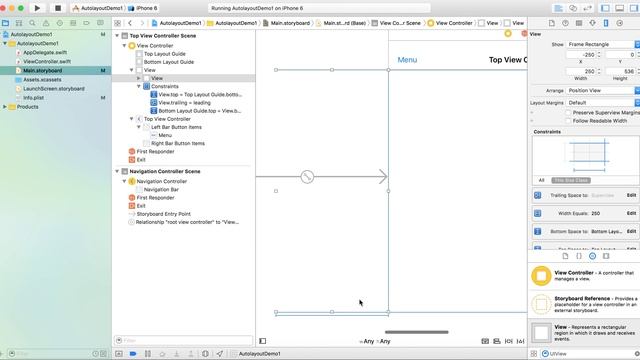This screenshot has height=360, width=640.
Task: Click the Menu bar button on canvas
Action: (407, 60)
